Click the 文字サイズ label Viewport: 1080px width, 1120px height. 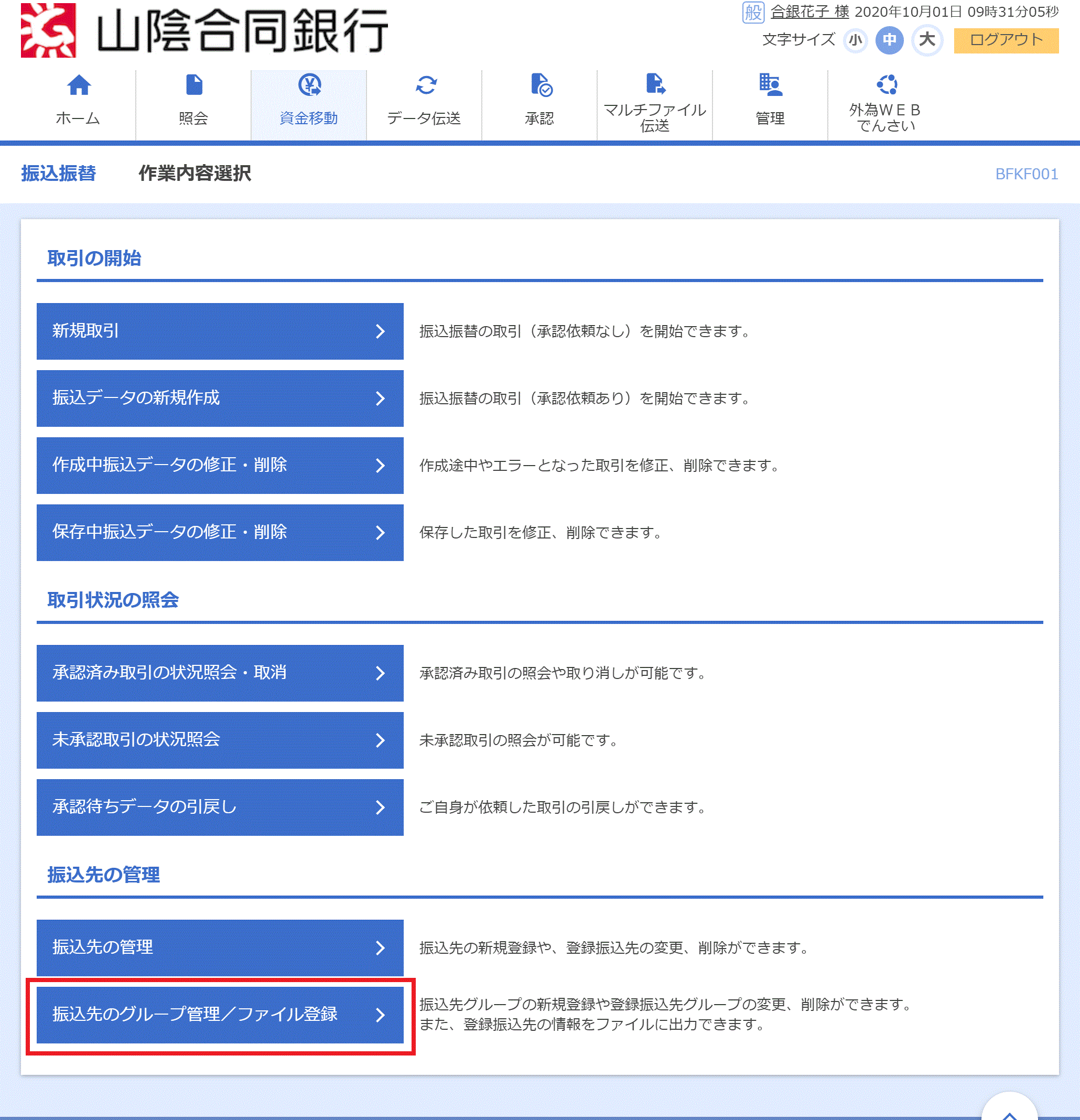tap(799, 40)
